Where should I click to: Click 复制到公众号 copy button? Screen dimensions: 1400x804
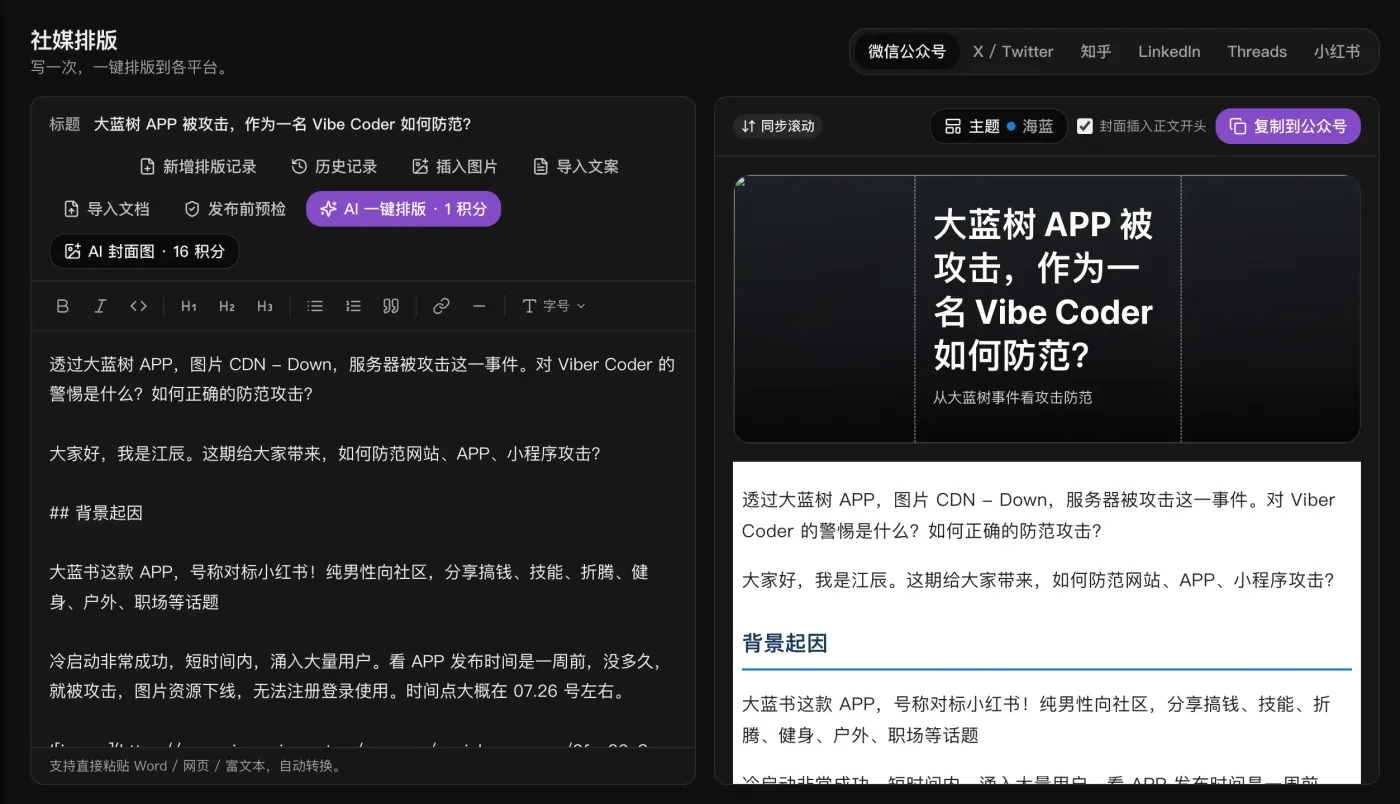tap(1288, 126)
